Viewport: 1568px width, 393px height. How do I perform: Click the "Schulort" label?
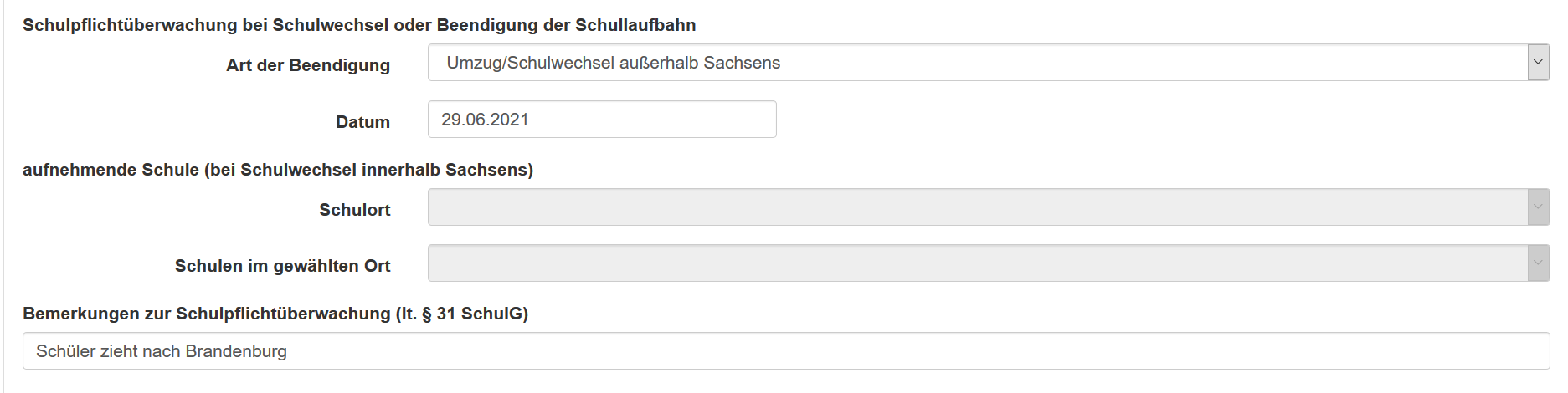(x=354, y=210)
